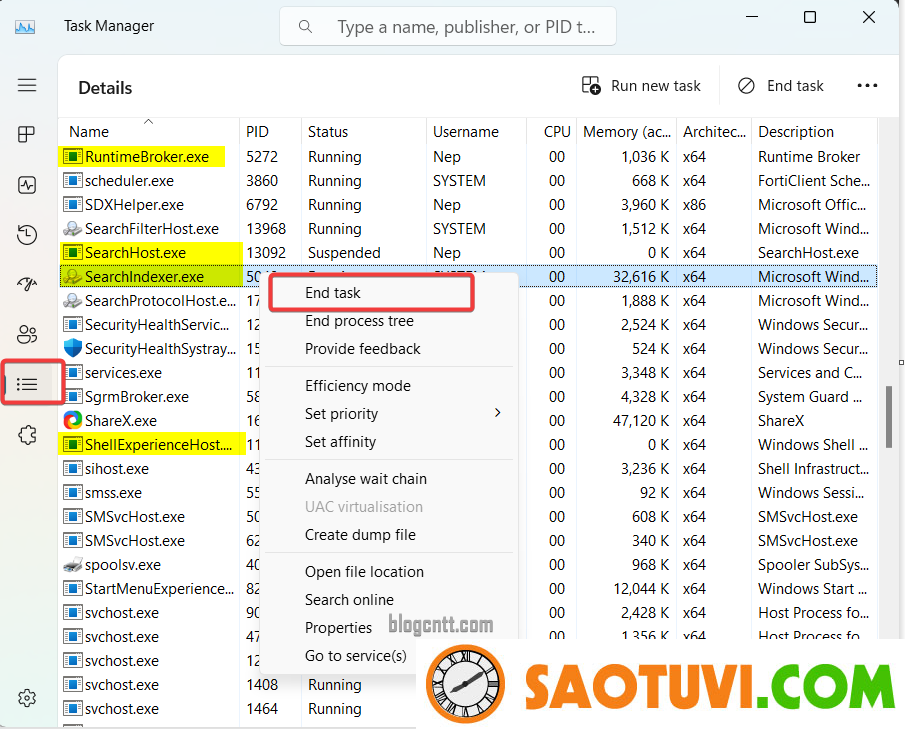
Task: Sort by the Username column header
Action: click(476, 132)
